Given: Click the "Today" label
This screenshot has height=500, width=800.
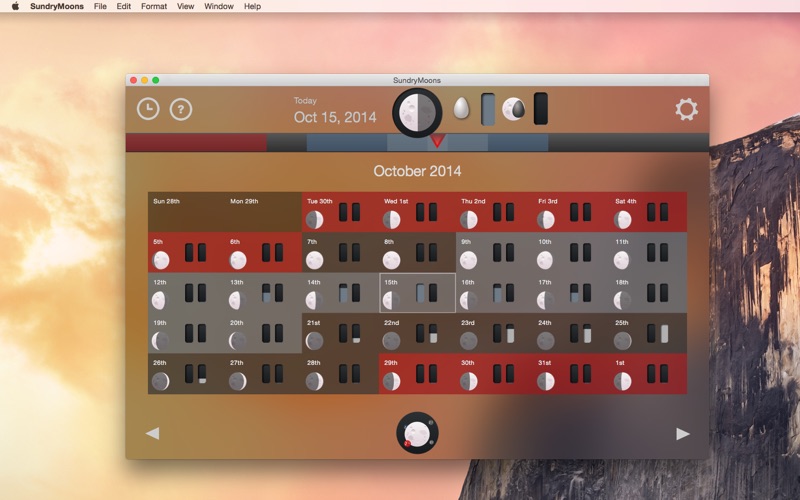Looking at the screenshot, I should pyautogui.click(x=305, y=101).
